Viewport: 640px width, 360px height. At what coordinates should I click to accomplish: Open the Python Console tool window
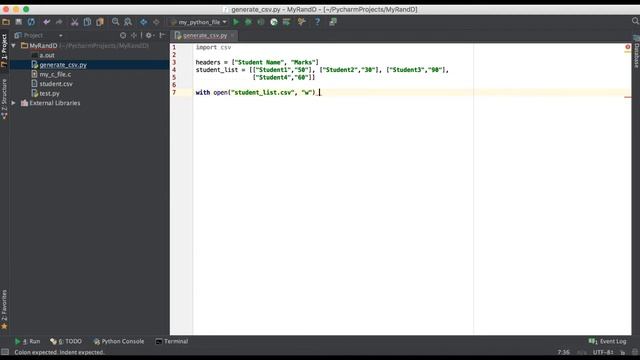(119, 341)
